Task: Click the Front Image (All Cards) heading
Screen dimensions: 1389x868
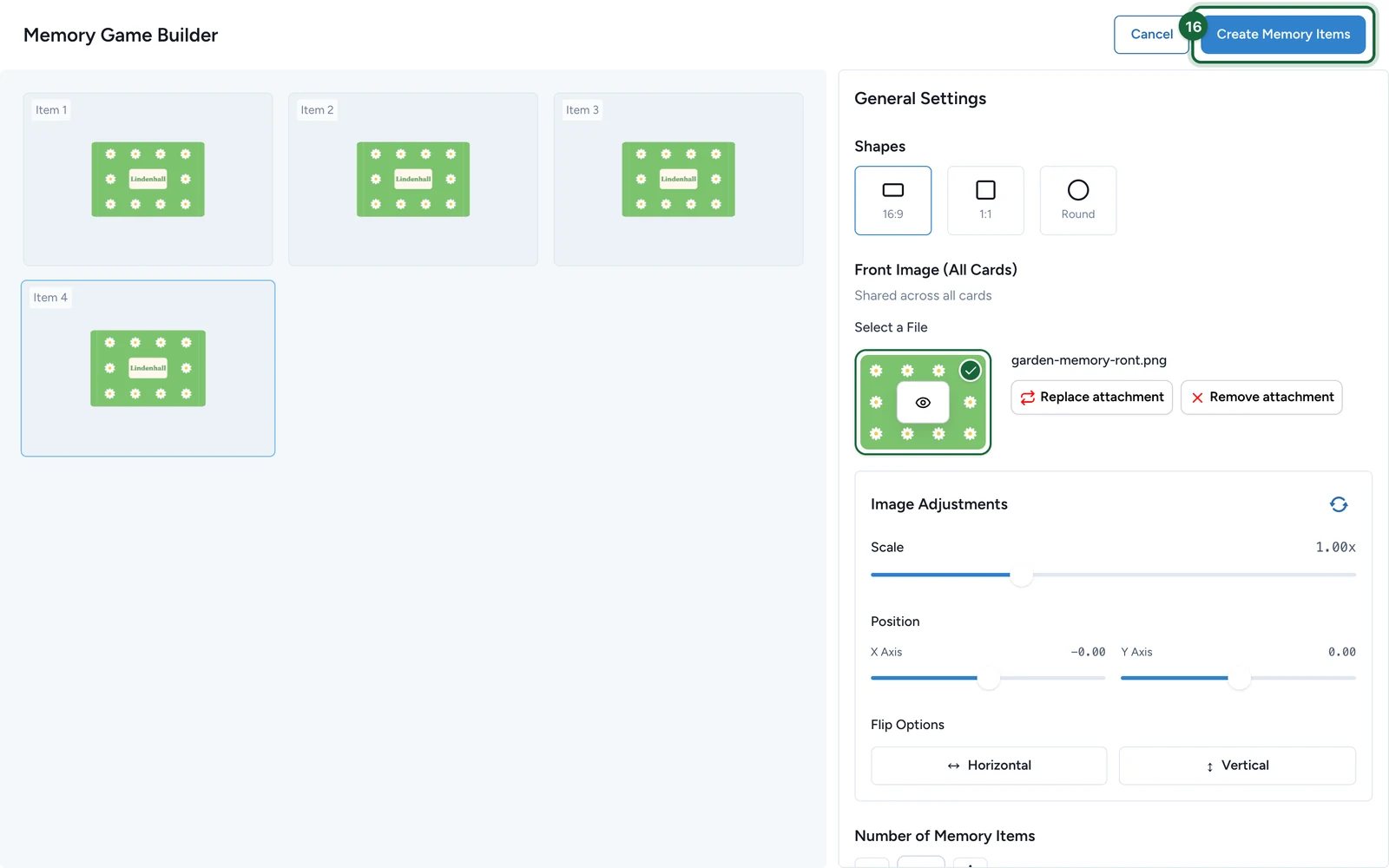Action: [936, 270]
